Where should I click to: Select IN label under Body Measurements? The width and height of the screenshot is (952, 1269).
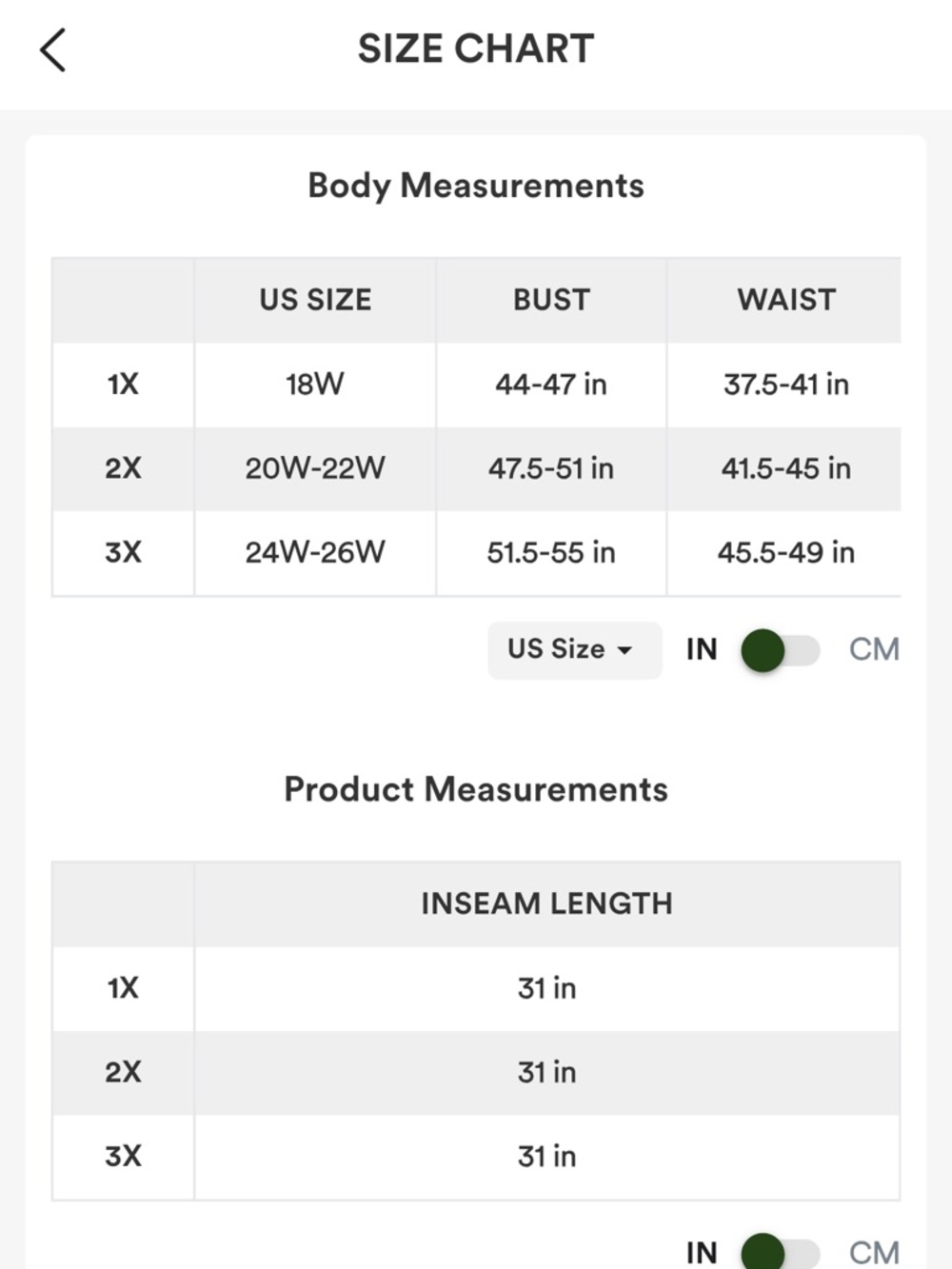pos(702,649)
